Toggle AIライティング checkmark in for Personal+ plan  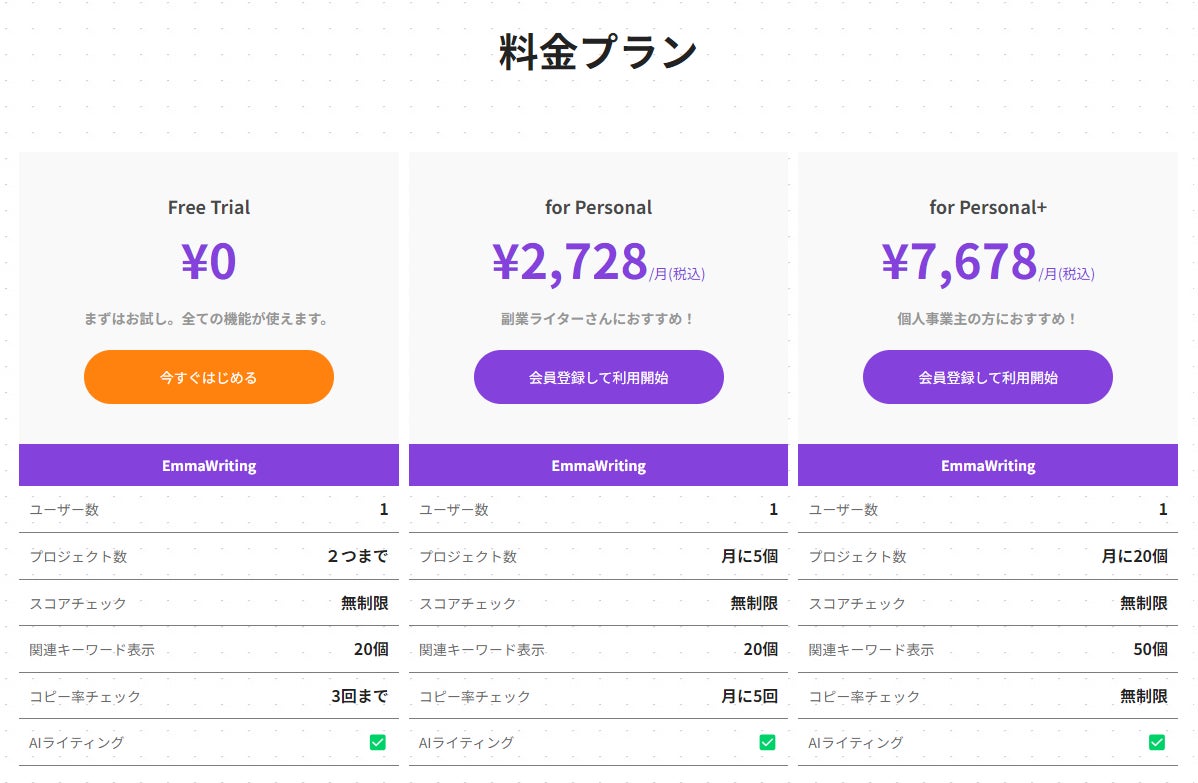point(1156,742)
